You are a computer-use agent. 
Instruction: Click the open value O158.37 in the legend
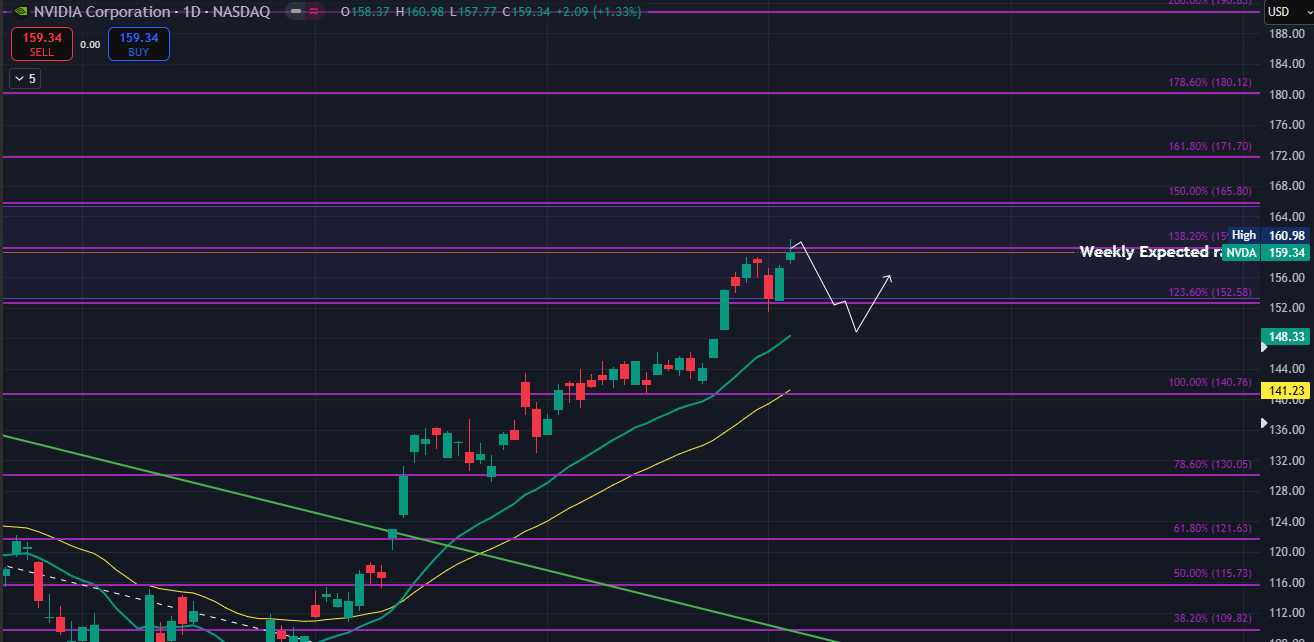pos(367,12)
